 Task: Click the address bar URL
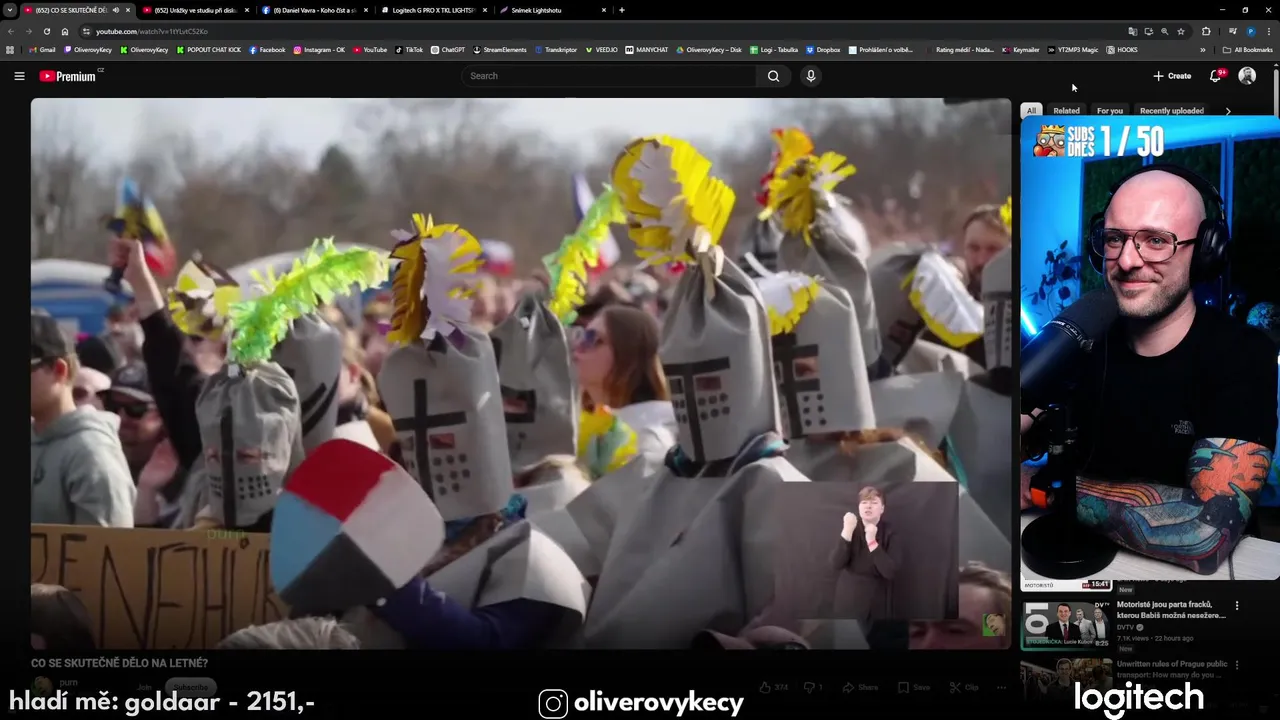[152, 31]
